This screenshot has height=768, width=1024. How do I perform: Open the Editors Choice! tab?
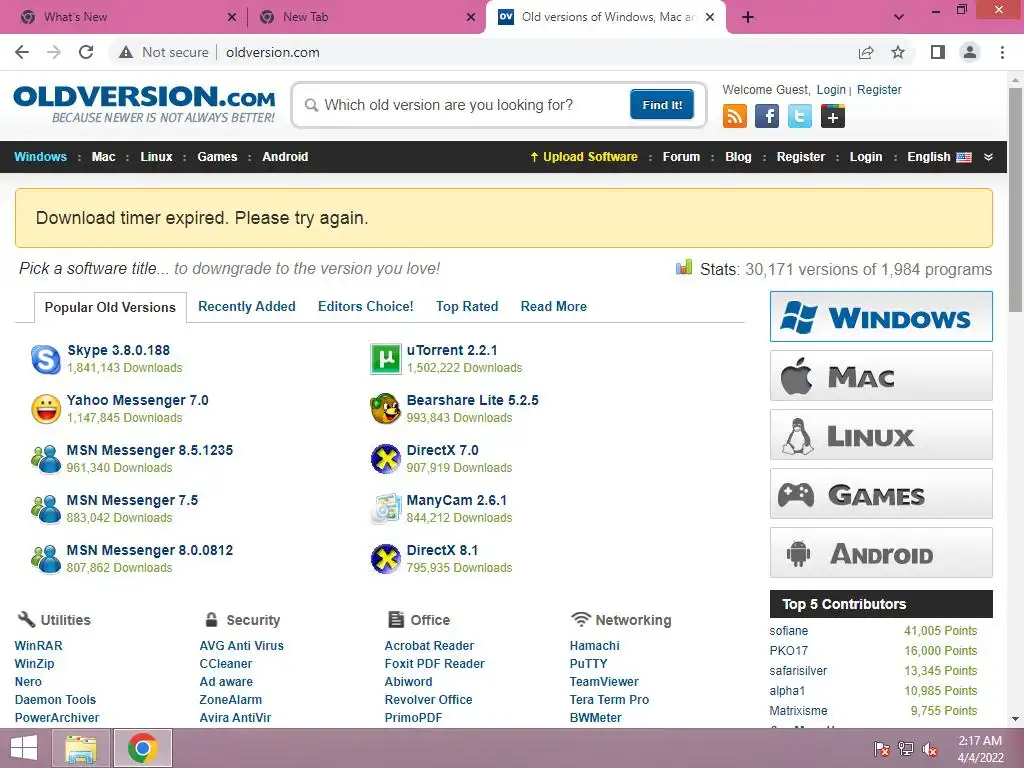tap(366, 306)
